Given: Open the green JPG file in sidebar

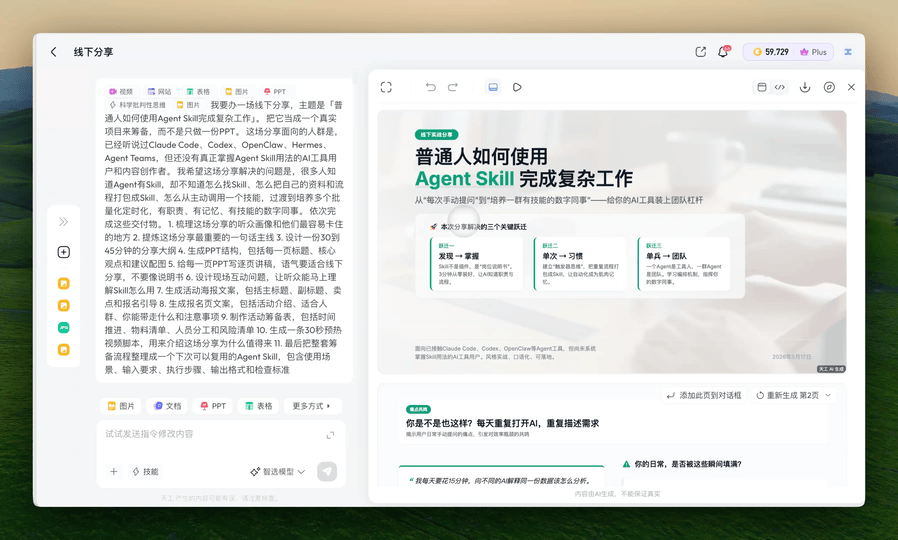Looking at the screenshot, I should [x=64, y=328].
